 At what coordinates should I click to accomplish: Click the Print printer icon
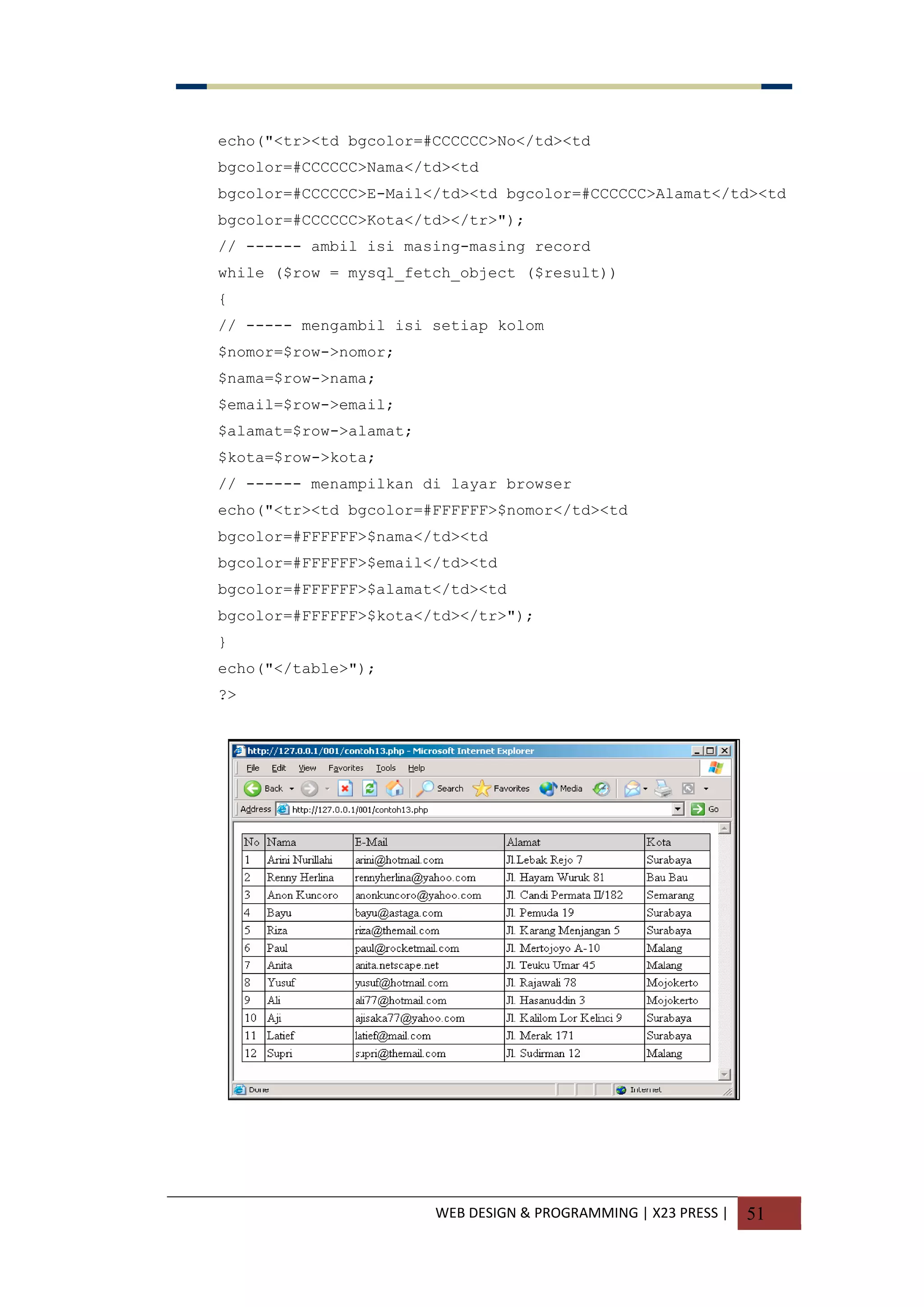click(663, 789)
